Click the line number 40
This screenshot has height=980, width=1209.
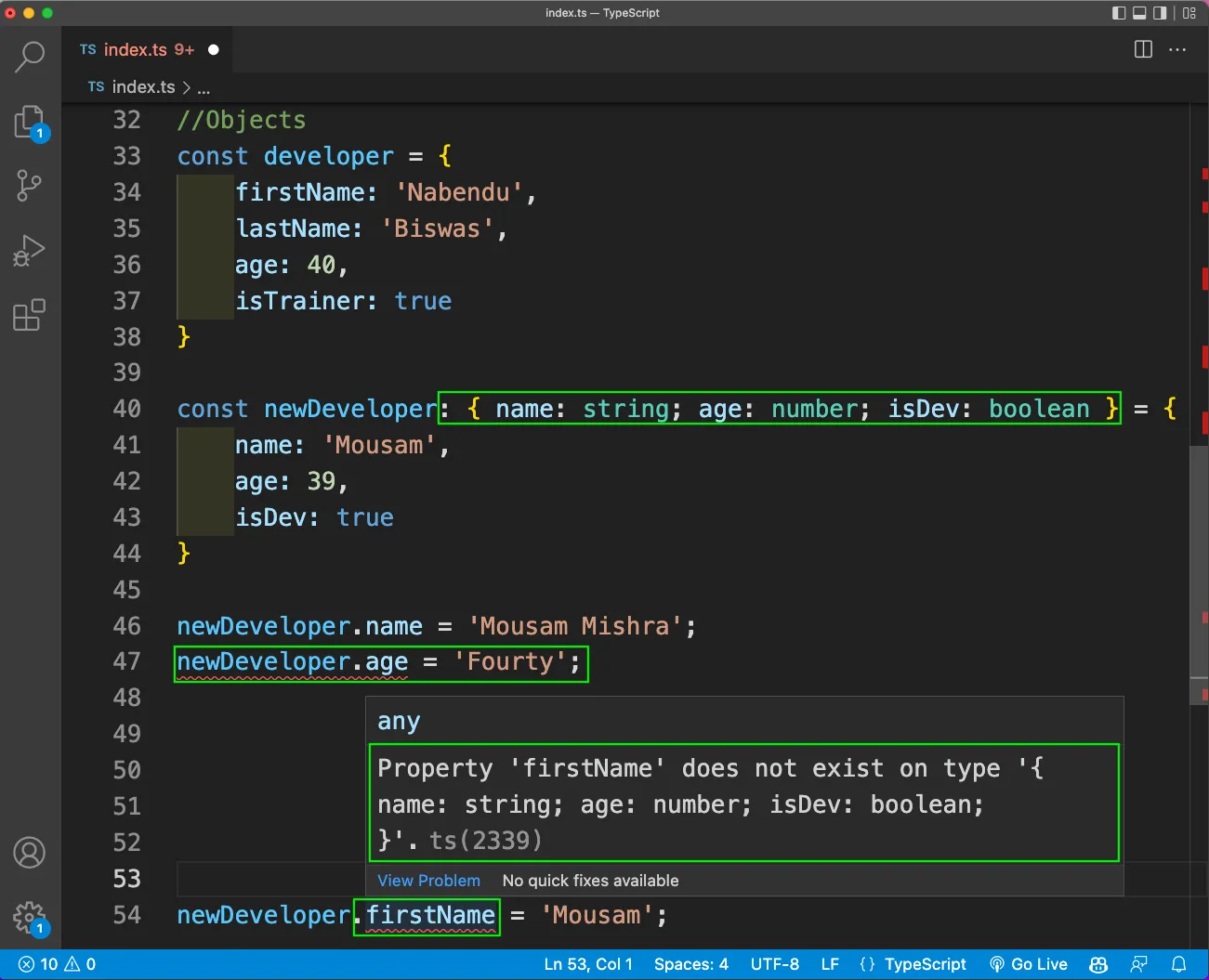127,409
